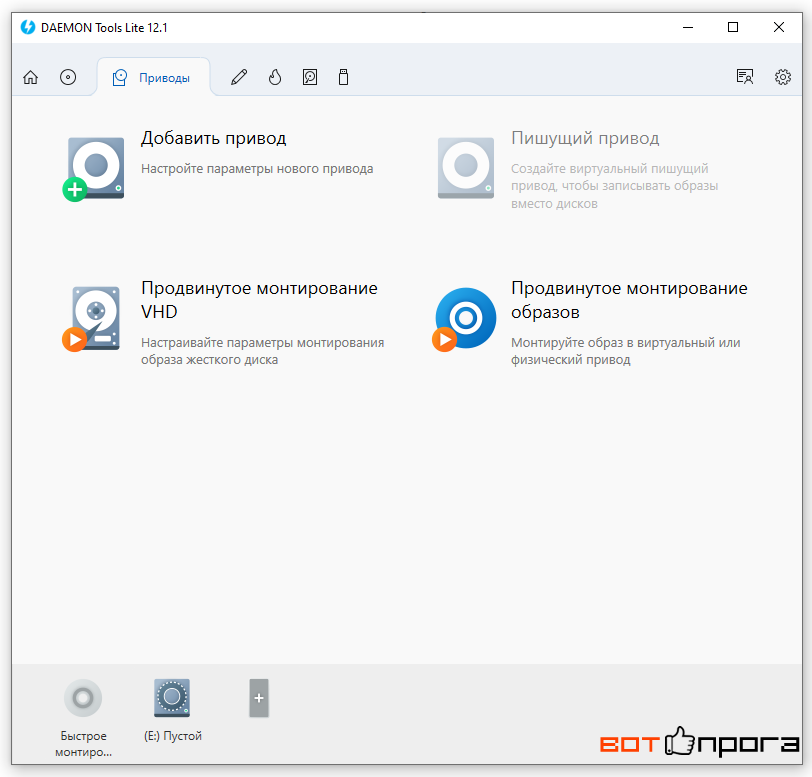Open the virtual HDD tab icon

310,77
